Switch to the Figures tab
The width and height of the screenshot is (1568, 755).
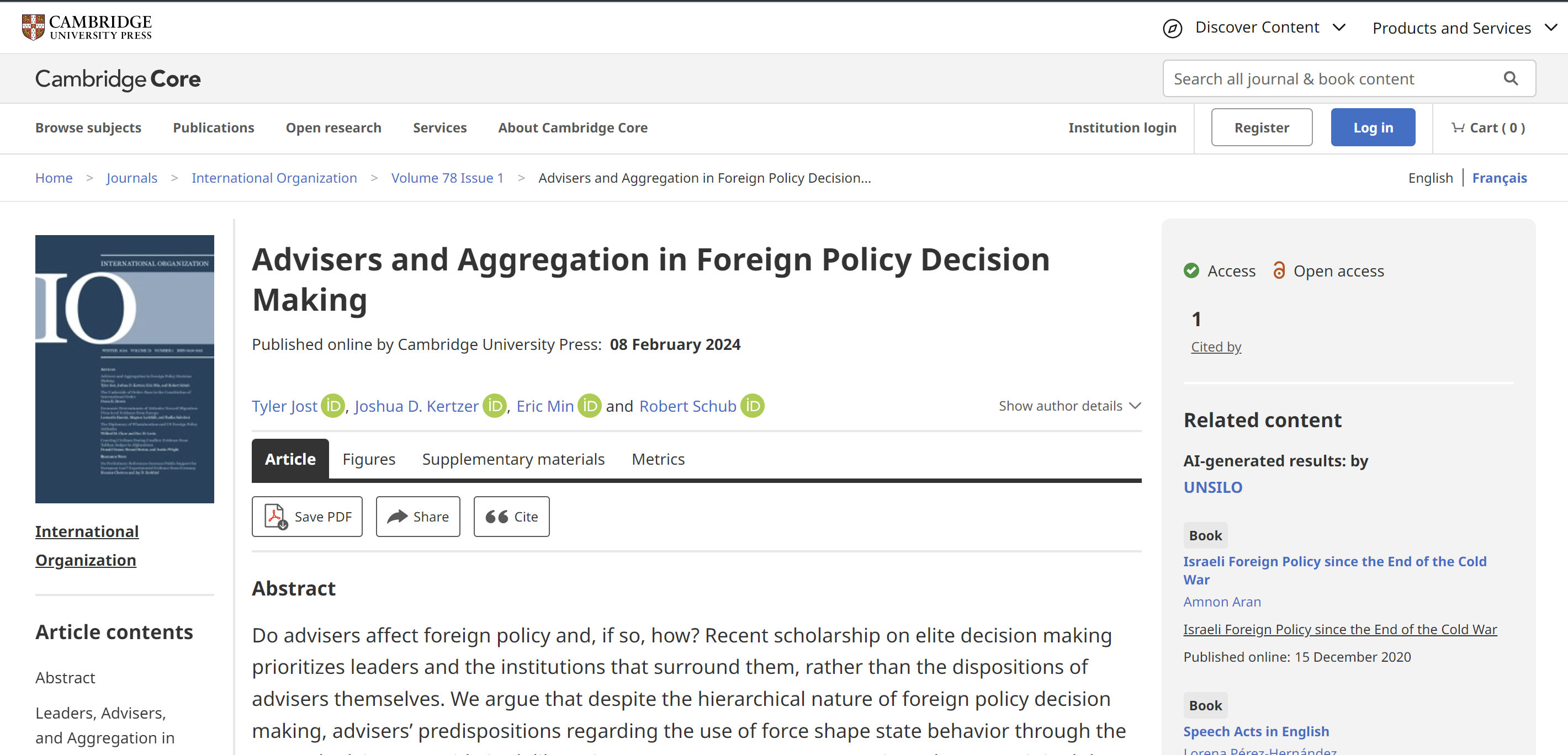(x=369, y=459)
